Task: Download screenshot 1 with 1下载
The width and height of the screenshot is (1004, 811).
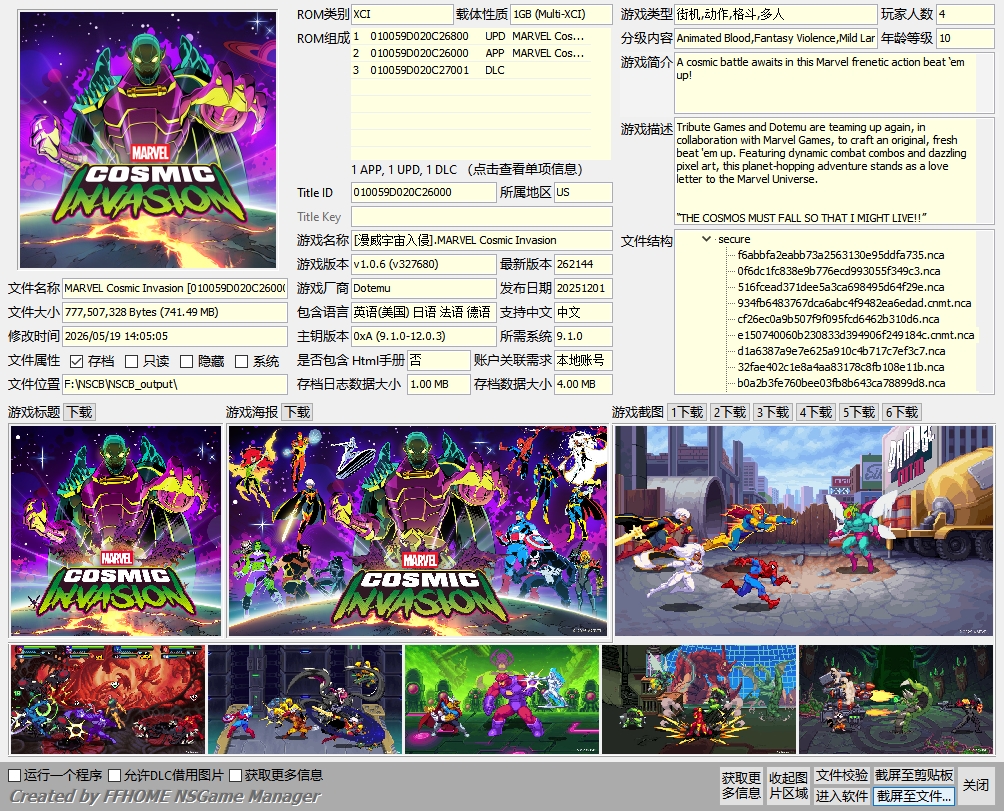Action: (x=687, y=412)
